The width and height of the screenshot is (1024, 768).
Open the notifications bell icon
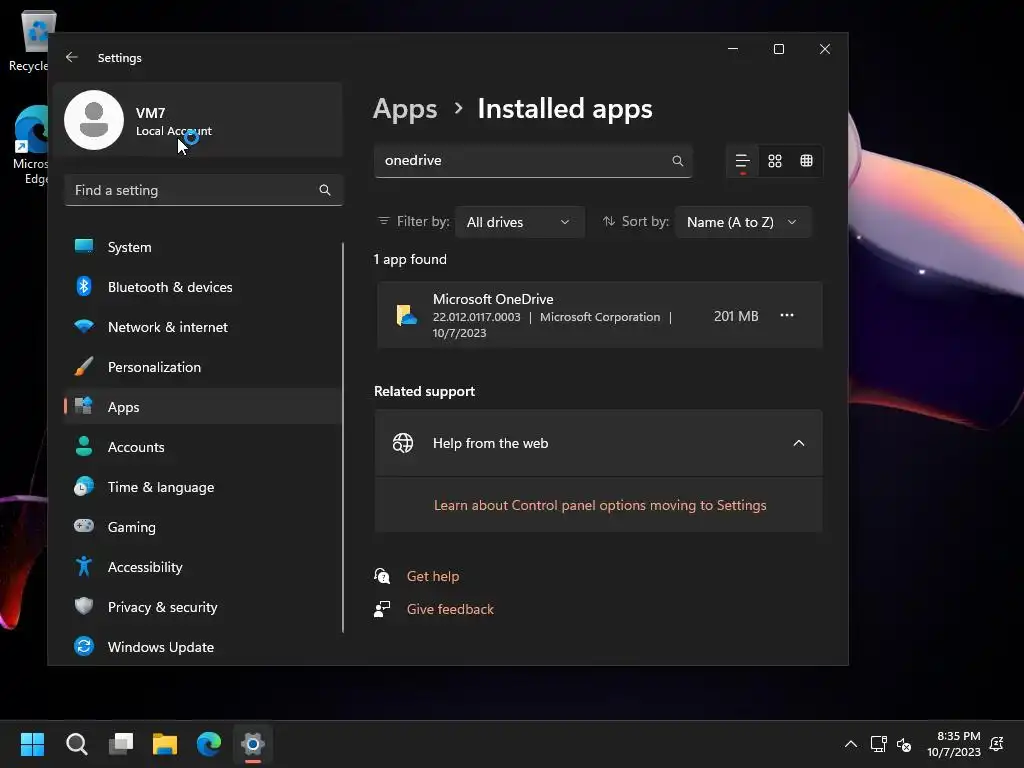pyautogui.click(x=997, y=744)
